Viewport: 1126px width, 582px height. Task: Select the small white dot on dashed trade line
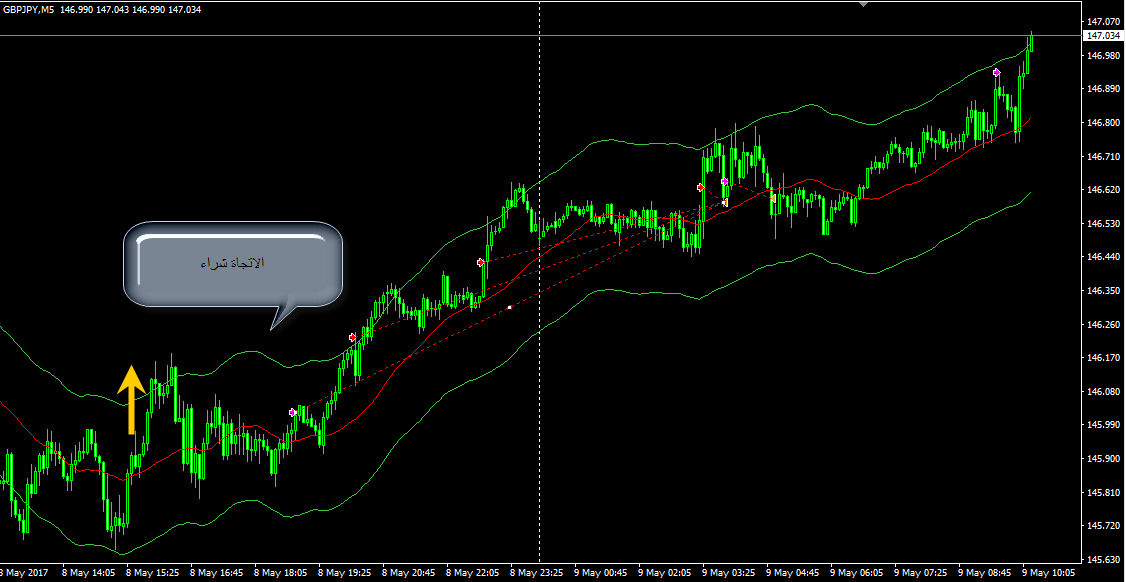tap(510, 307)
